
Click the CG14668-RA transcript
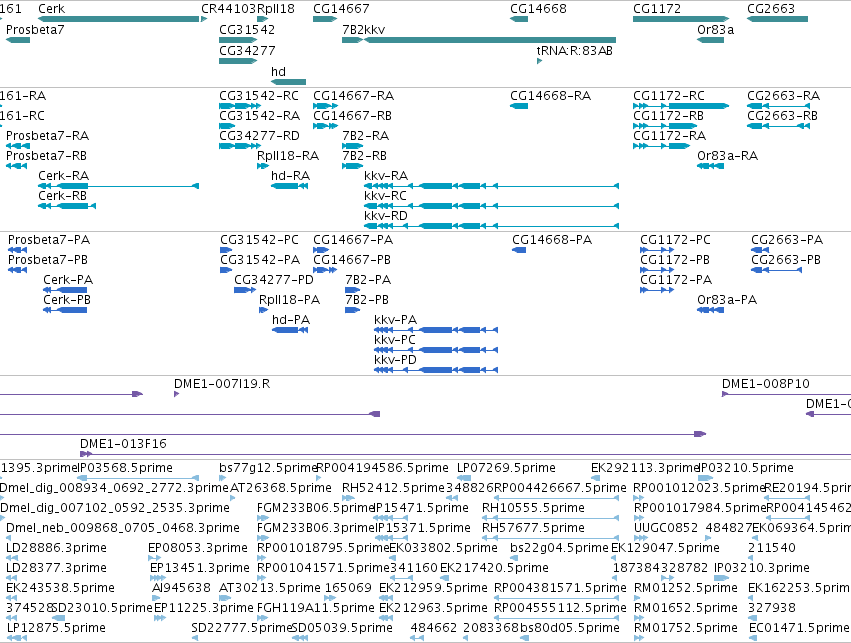[519, 106]
